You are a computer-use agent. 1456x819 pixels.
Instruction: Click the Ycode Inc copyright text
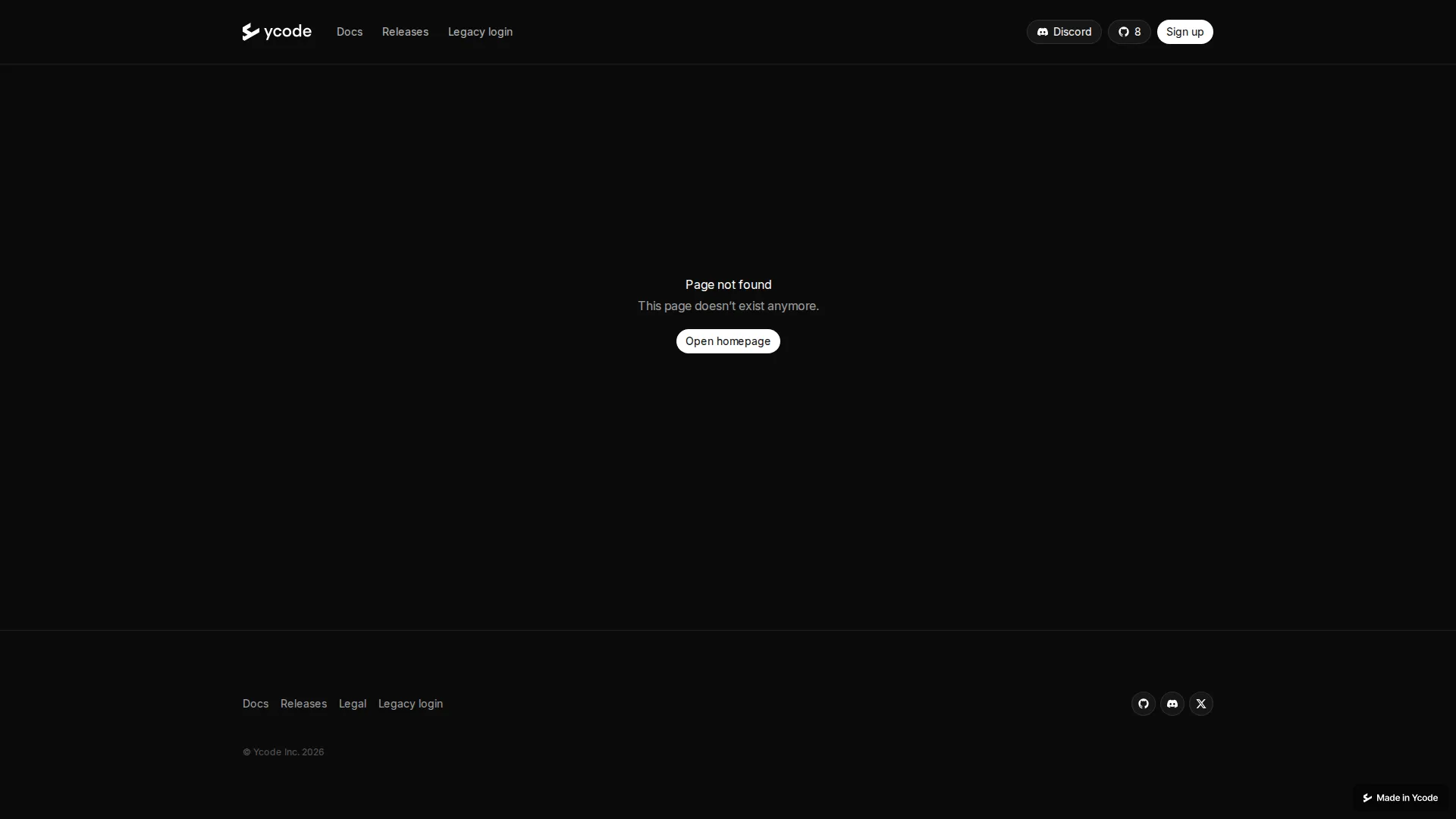pos(282,752)
